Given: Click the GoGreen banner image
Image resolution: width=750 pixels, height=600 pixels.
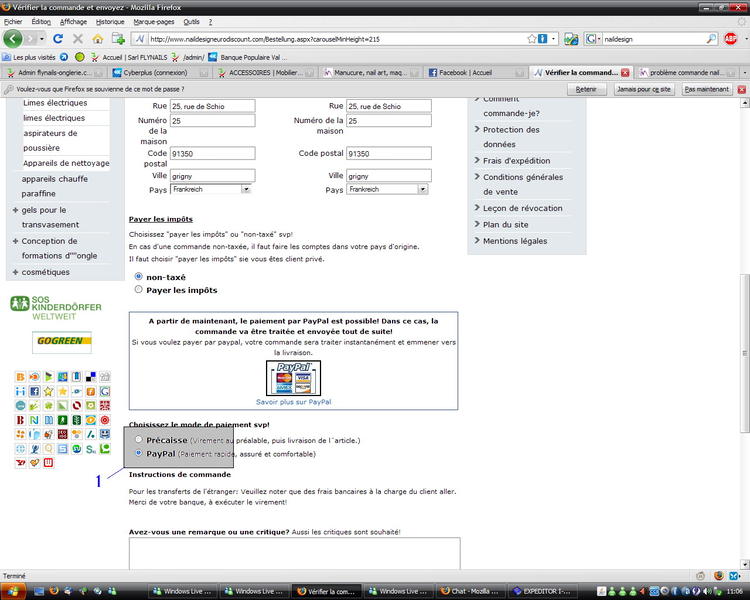Looking at the screenshot, I should tap(62, 342).
